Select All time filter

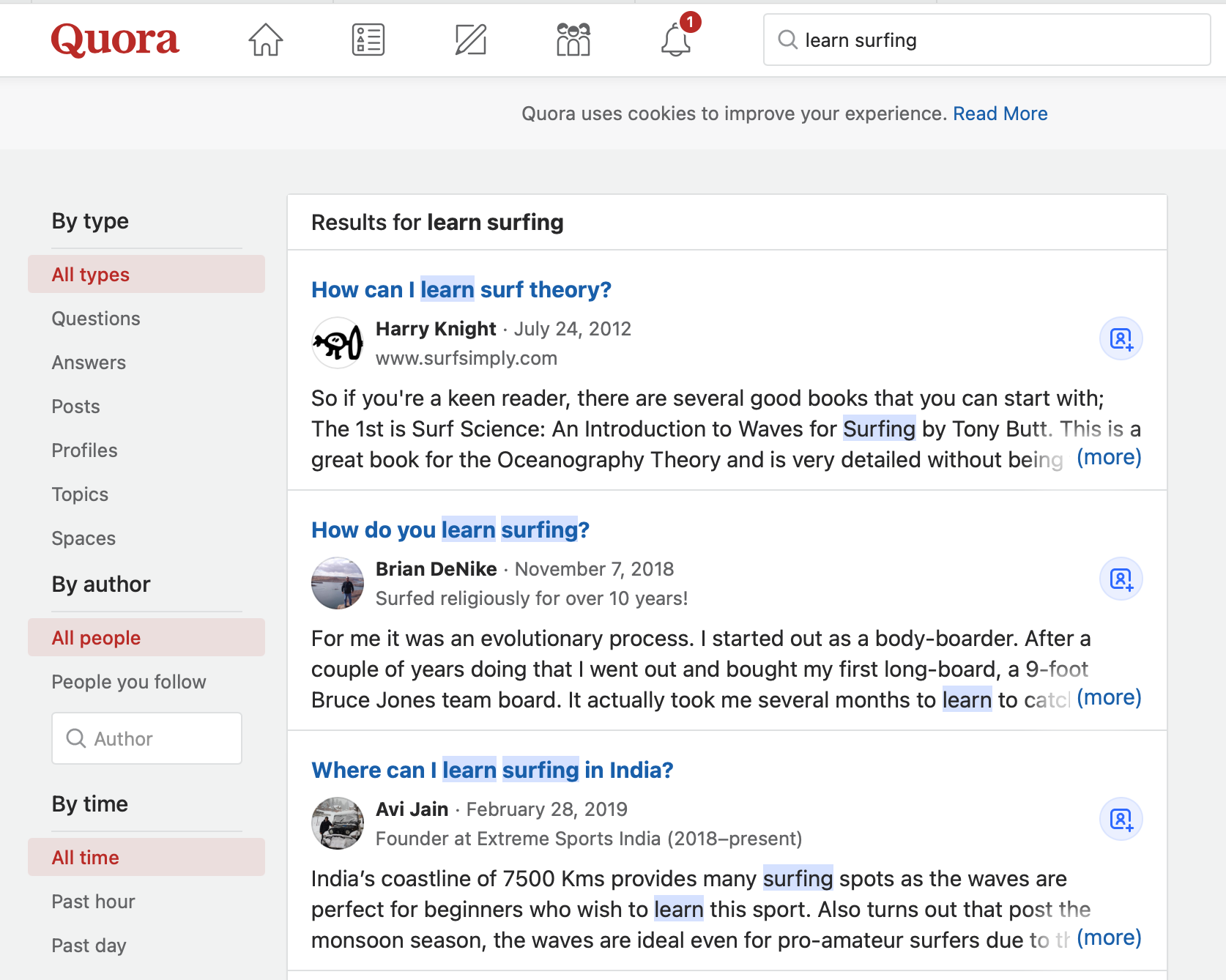(x=146, y=857)
